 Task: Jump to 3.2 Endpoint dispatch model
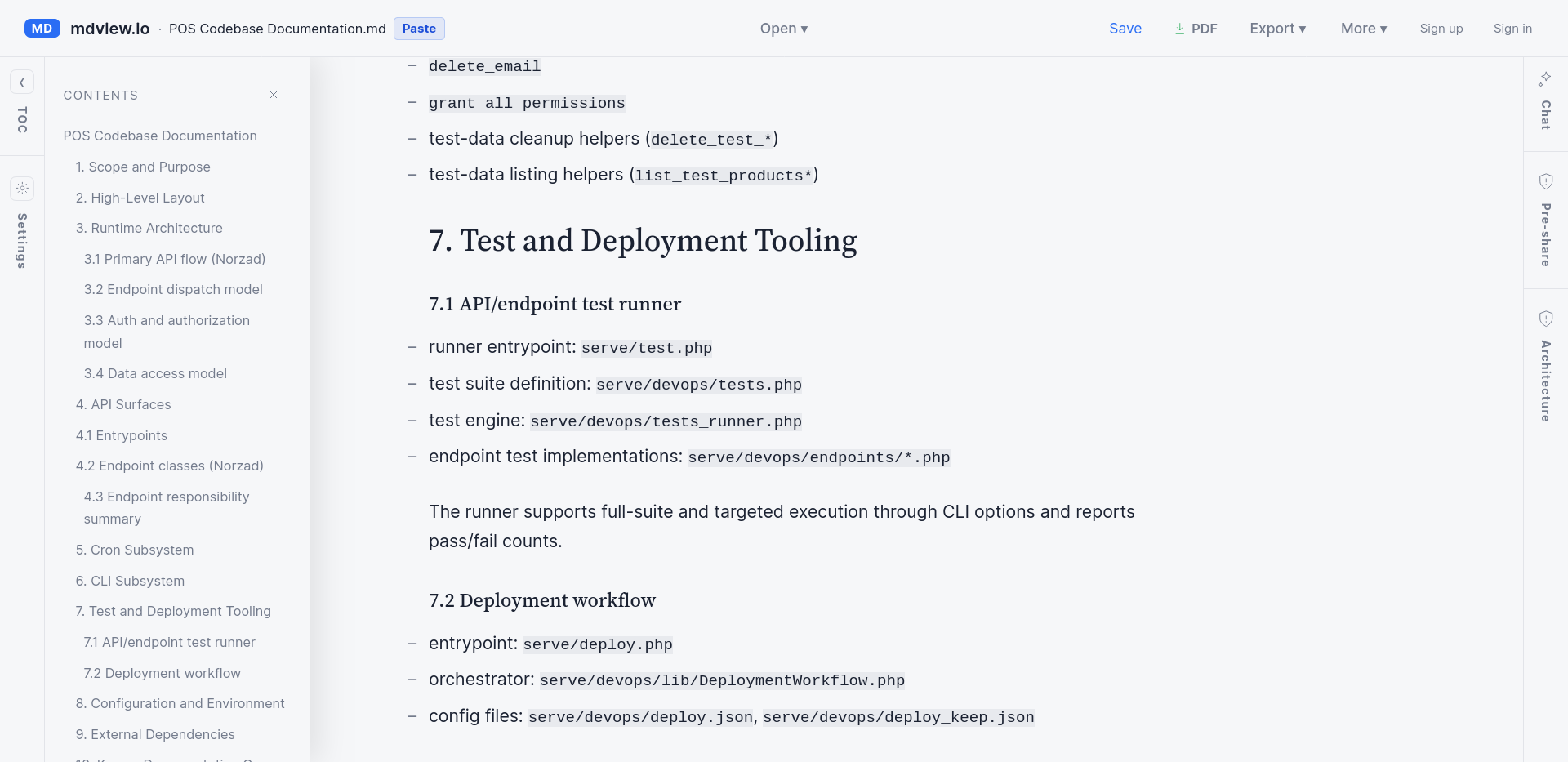[173, 289]
